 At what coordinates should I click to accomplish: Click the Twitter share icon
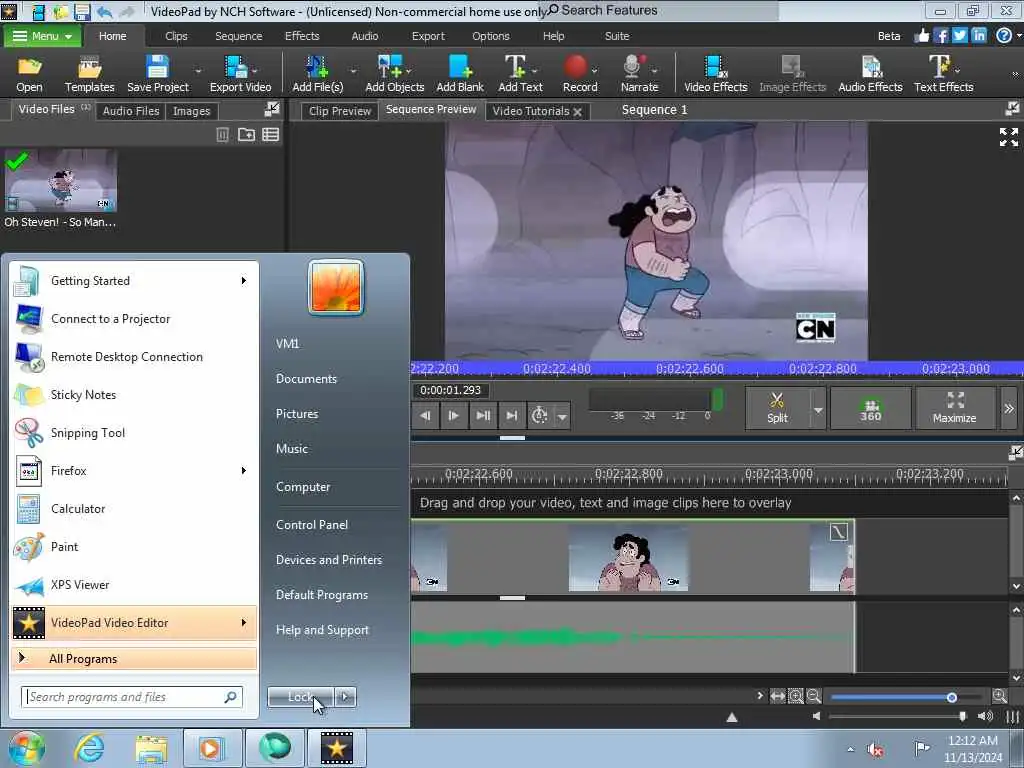click(959, 35)
